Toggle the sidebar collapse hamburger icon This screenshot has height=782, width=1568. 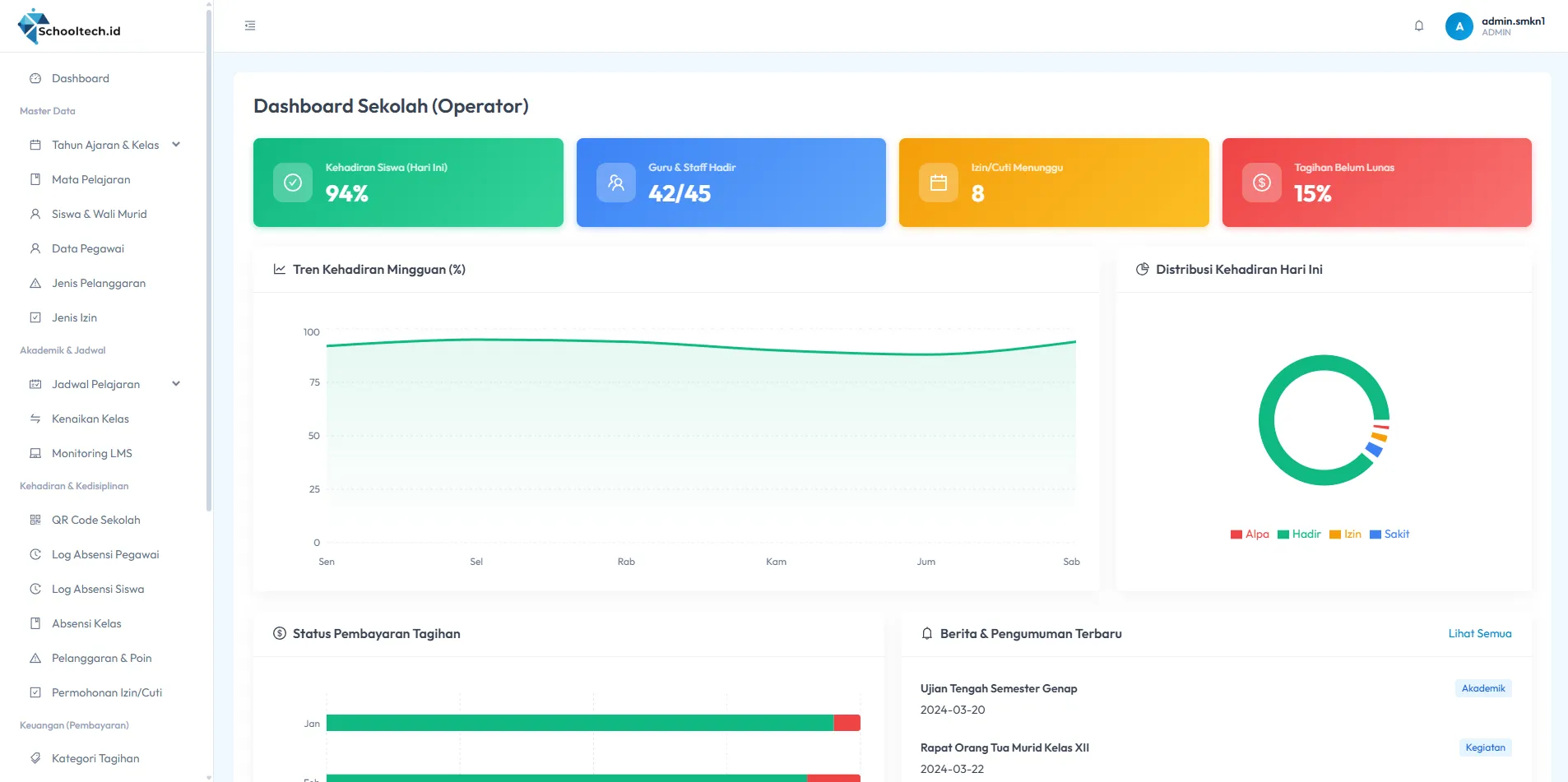(x=250, y=26)
